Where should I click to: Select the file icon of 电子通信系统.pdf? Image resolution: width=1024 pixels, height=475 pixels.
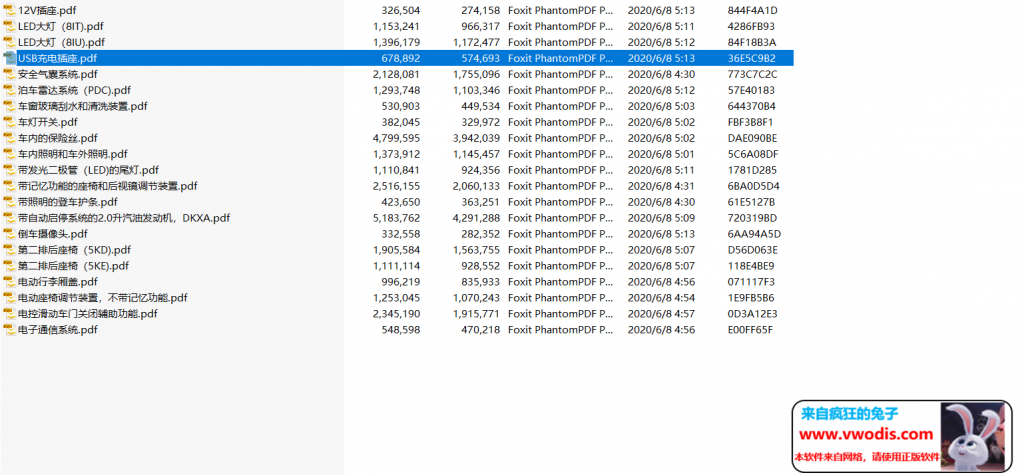point(9,330)
